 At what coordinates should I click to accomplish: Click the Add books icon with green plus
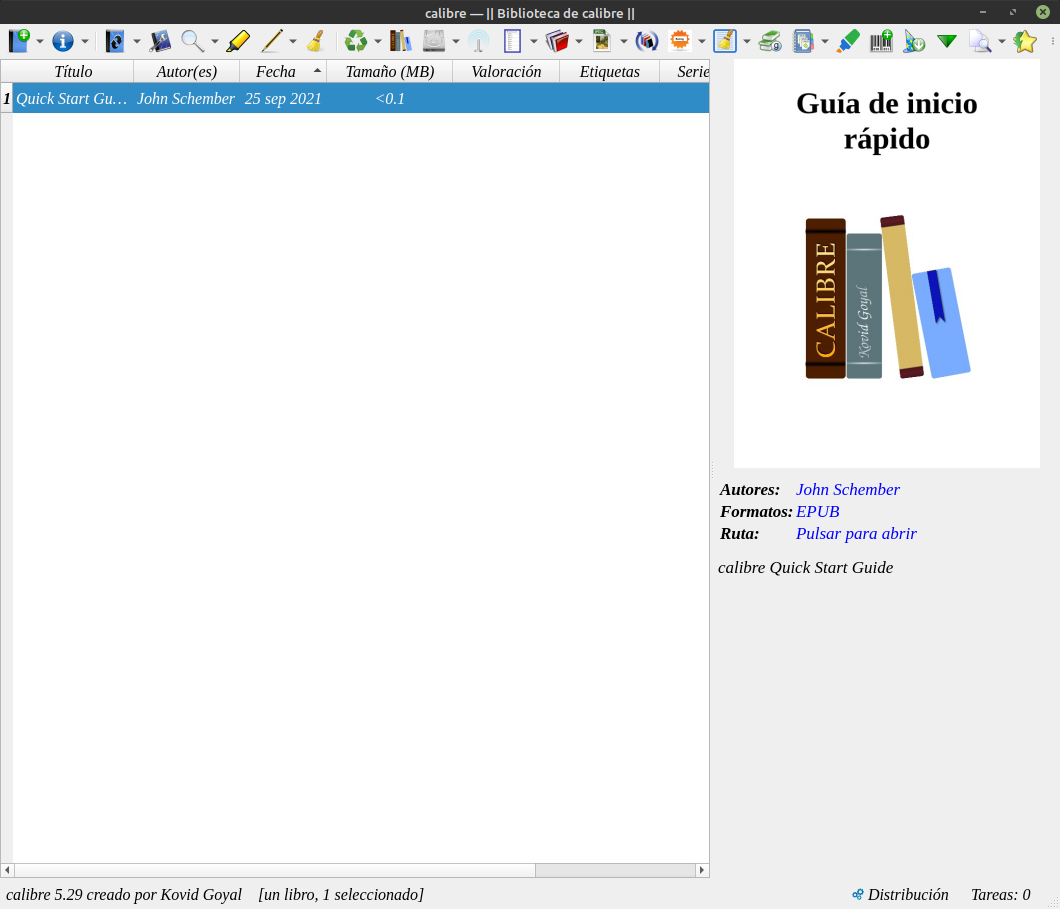pos(19,41)
